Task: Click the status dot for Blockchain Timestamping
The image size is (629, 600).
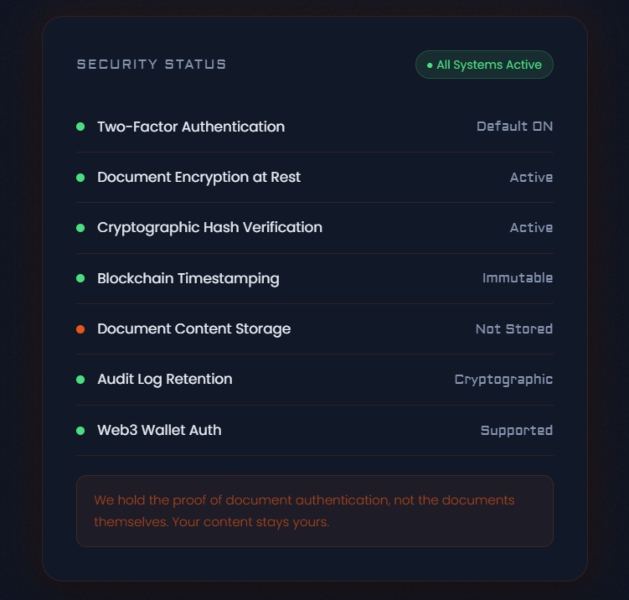Action: pyautogui.click(x=81, y=279)
